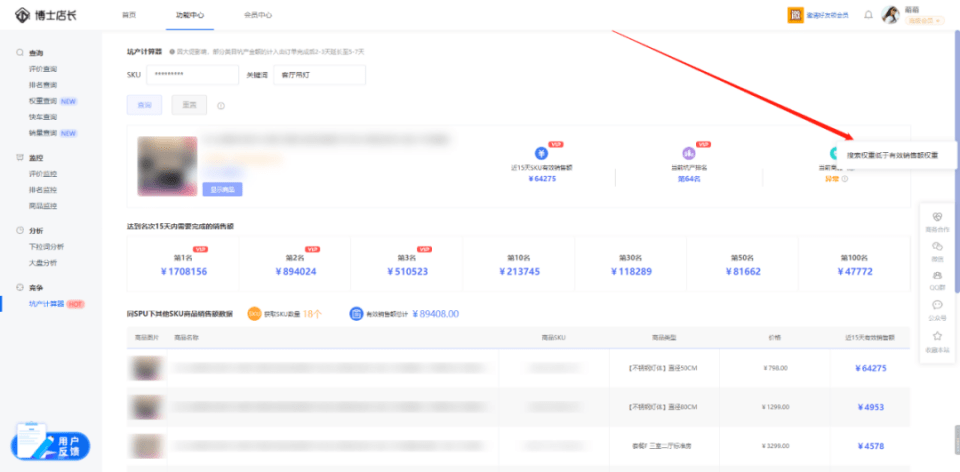Switch to the 首页 tab
Image resolution: width=960 pixels, height=472 pixels.
[x=129, y=15]
